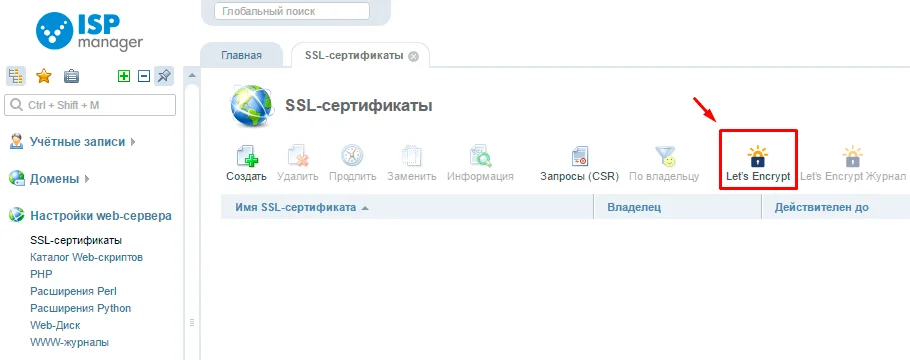Open the favorites star icon
The image size is (910, 360).
[x=44, y=76]
